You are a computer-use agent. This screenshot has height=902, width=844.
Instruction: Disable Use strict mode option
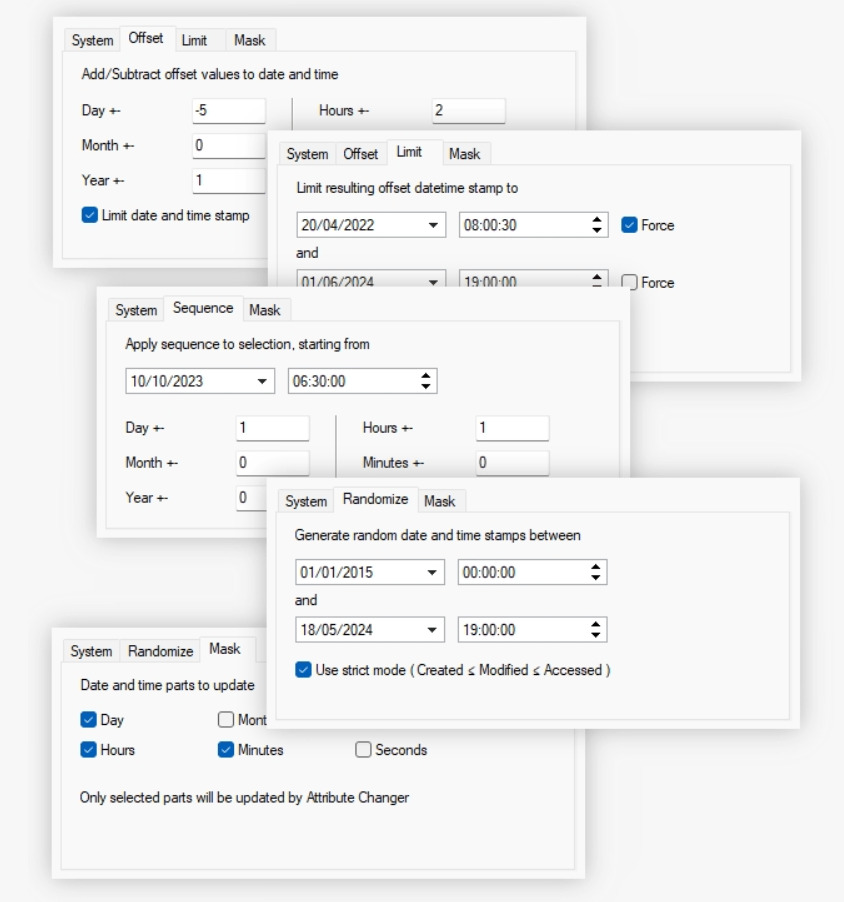click(x=304, y=670)
